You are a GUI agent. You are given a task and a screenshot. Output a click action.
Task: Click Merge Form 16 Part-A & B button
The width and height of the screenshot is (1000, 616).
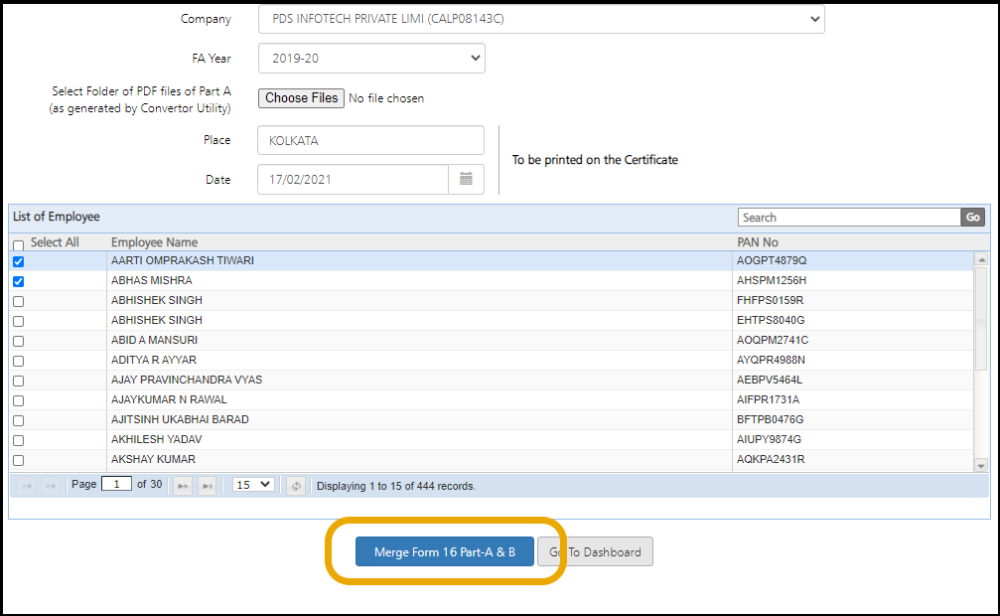click(x=445, y=551)
